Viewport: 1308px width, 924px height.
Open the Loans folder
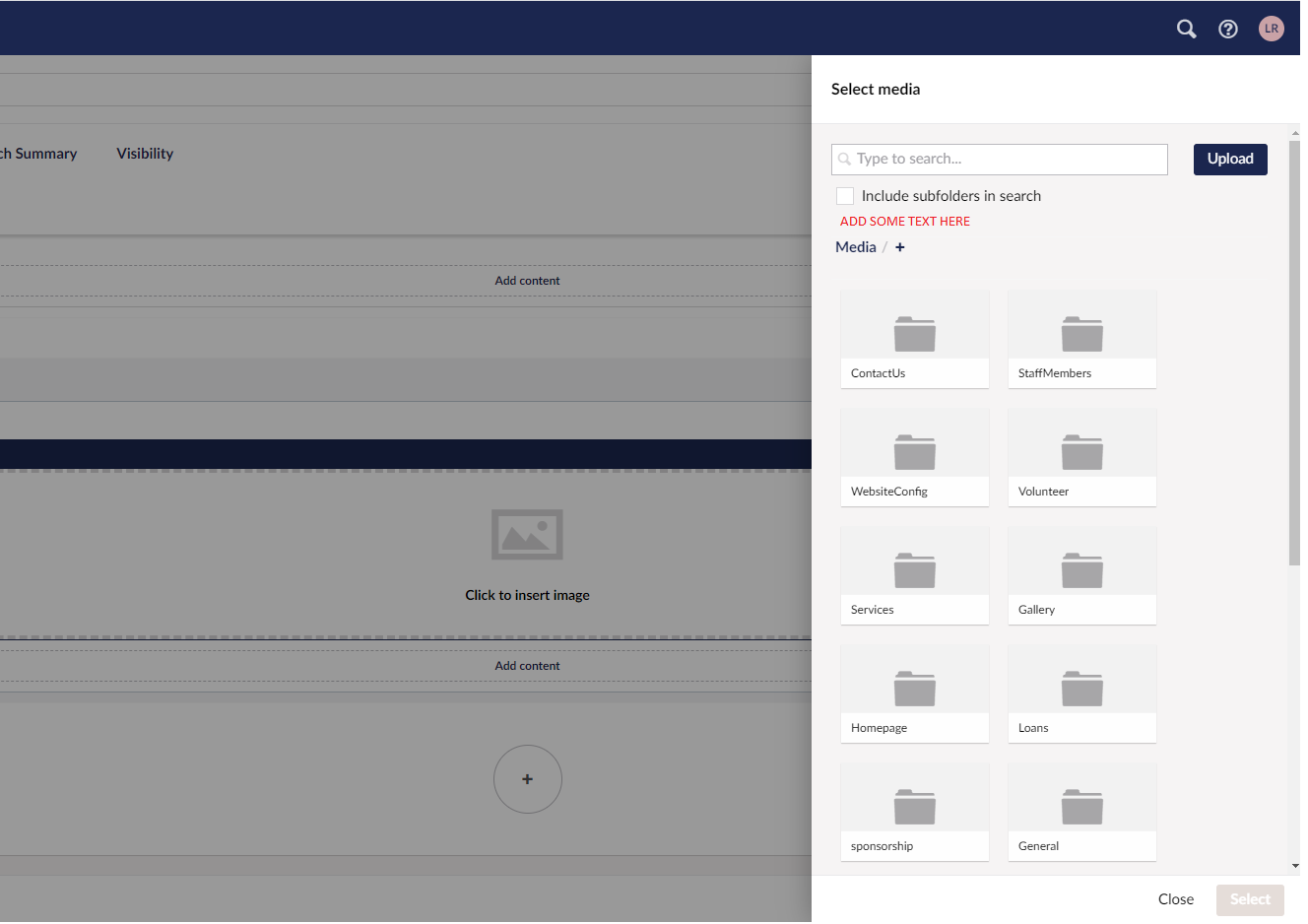1082,693
